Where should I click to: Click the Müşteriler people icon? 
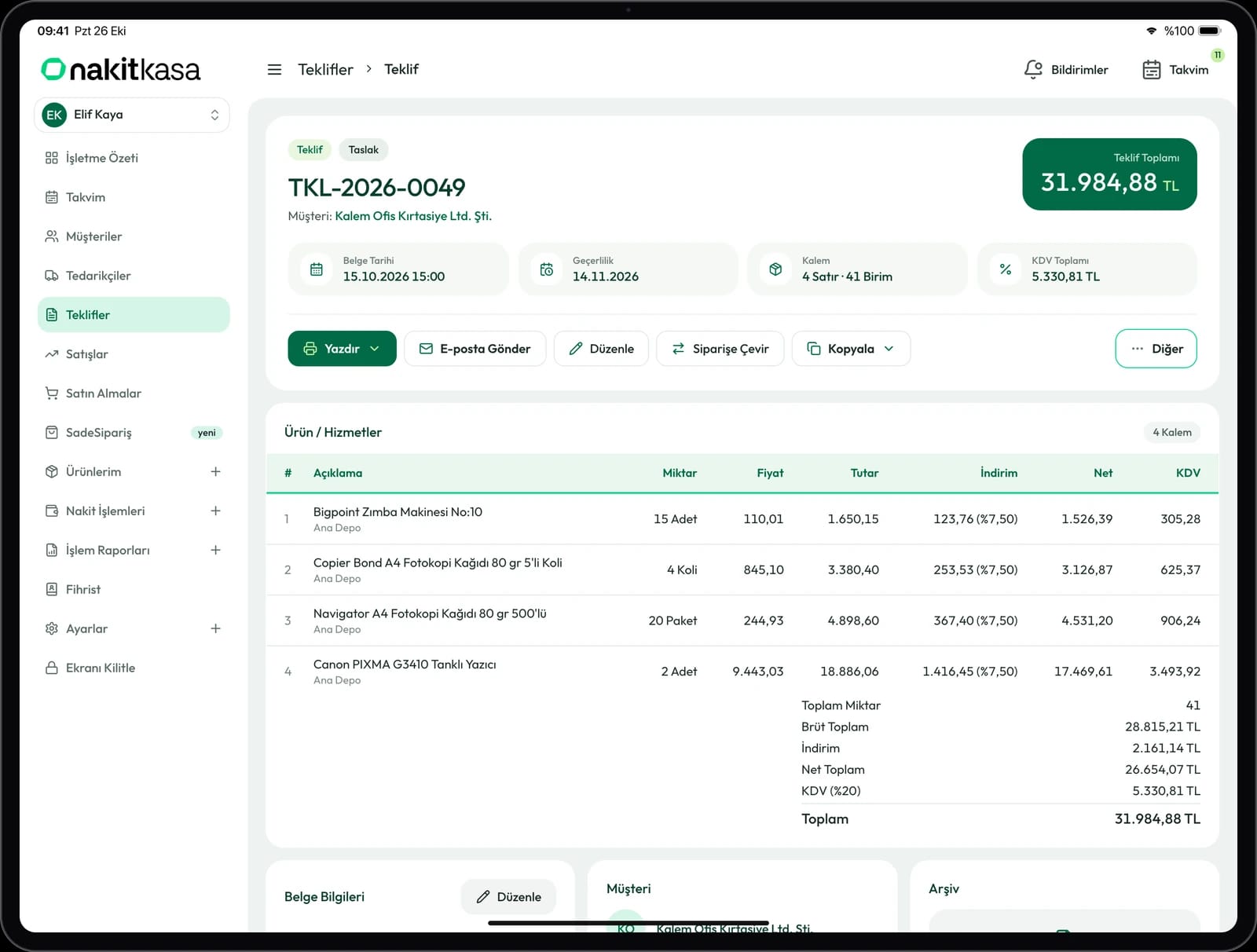pyautogui.click(x=52, y=236)
